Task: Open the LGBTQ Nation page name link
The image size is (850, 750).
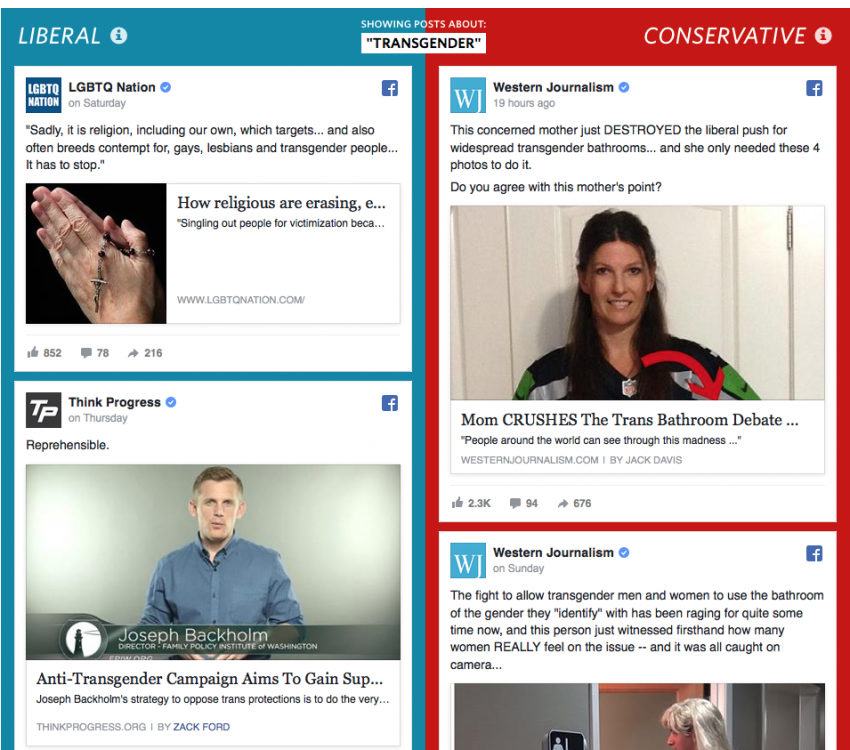Action: pyautogui.click(x=112, y=87)
